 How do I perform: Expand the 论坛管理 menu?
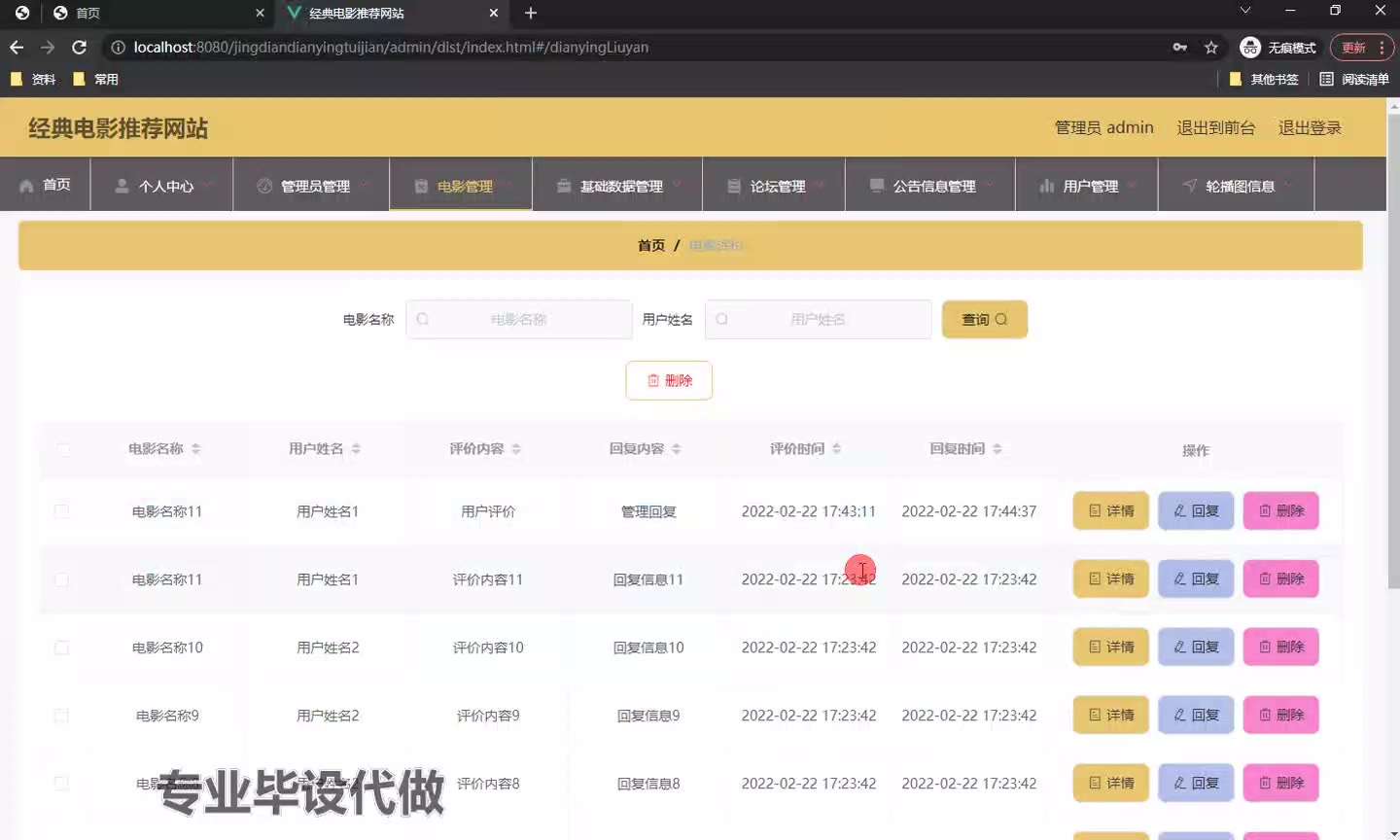click(774, 185)
